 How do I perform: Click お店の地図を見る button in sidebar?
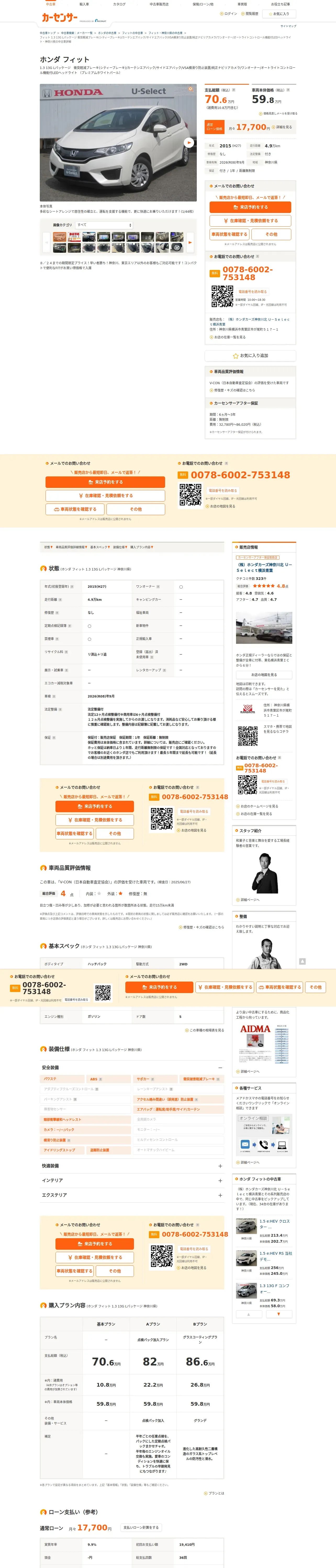coord(264,675)
